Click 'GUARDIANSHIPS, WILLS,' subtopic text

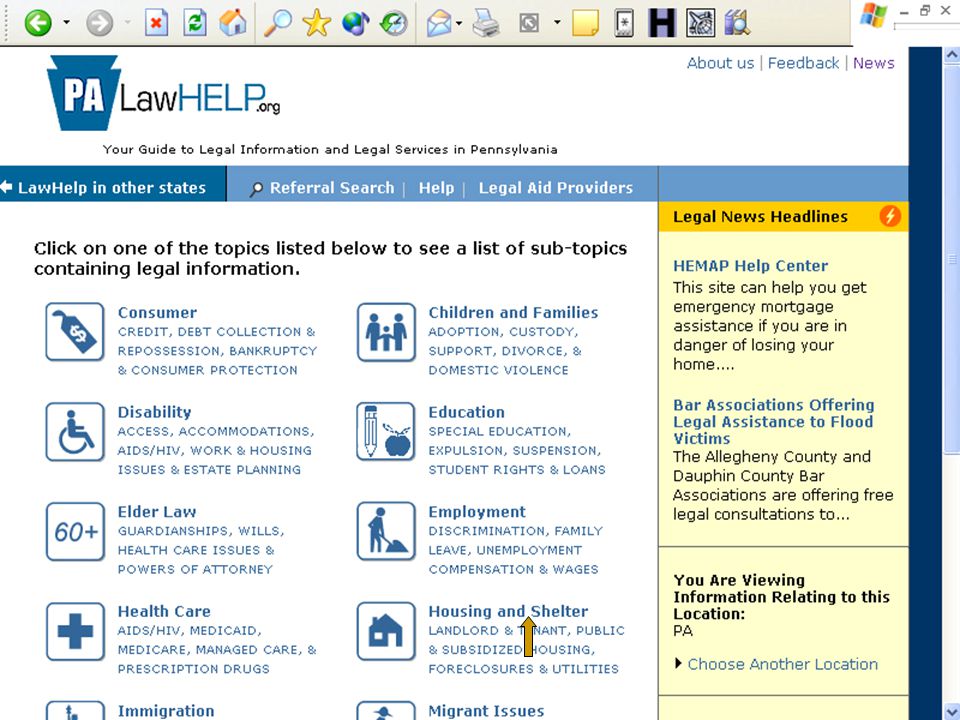[201, 531]
